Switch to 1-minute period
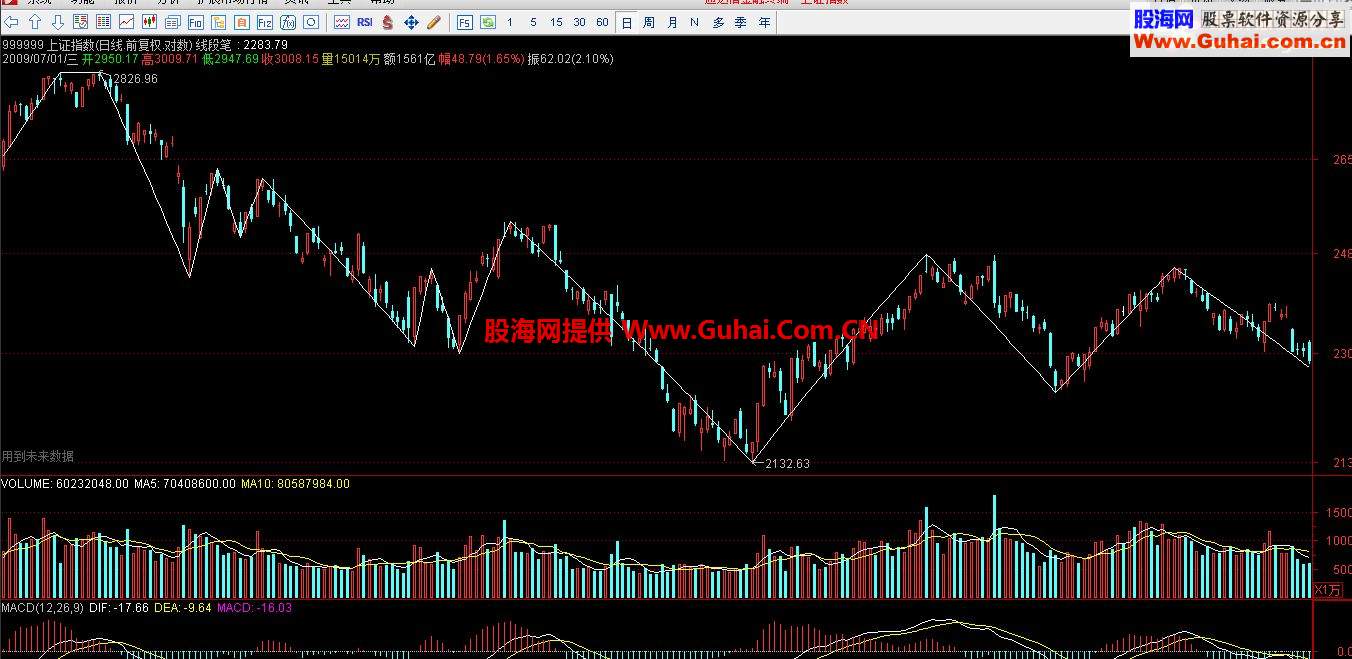The width and height of the screenshot is (1352, 659). pos(510,22)
